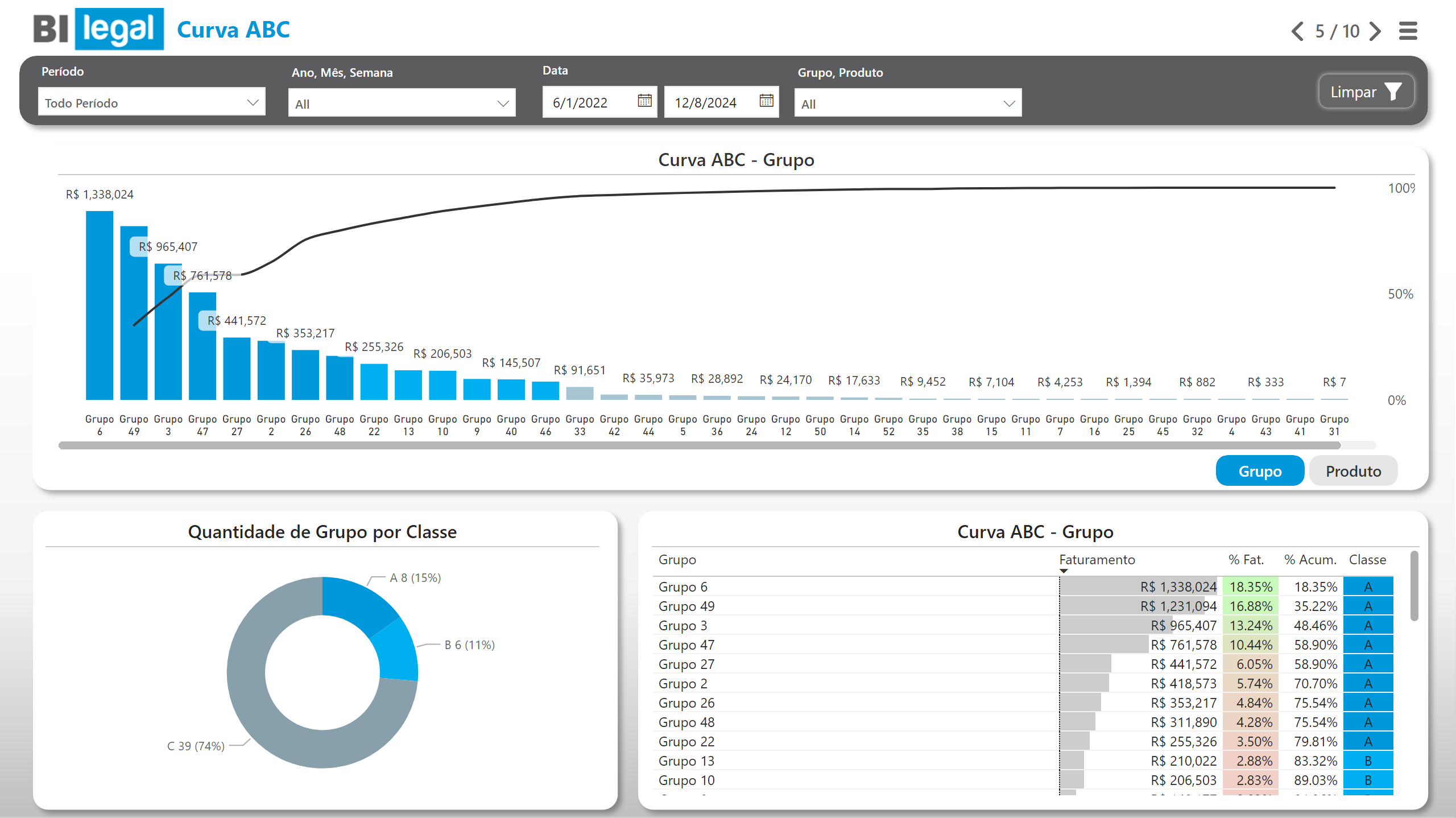Open the start date calendar picker
1456x818 pixels.
click(644, 101)
